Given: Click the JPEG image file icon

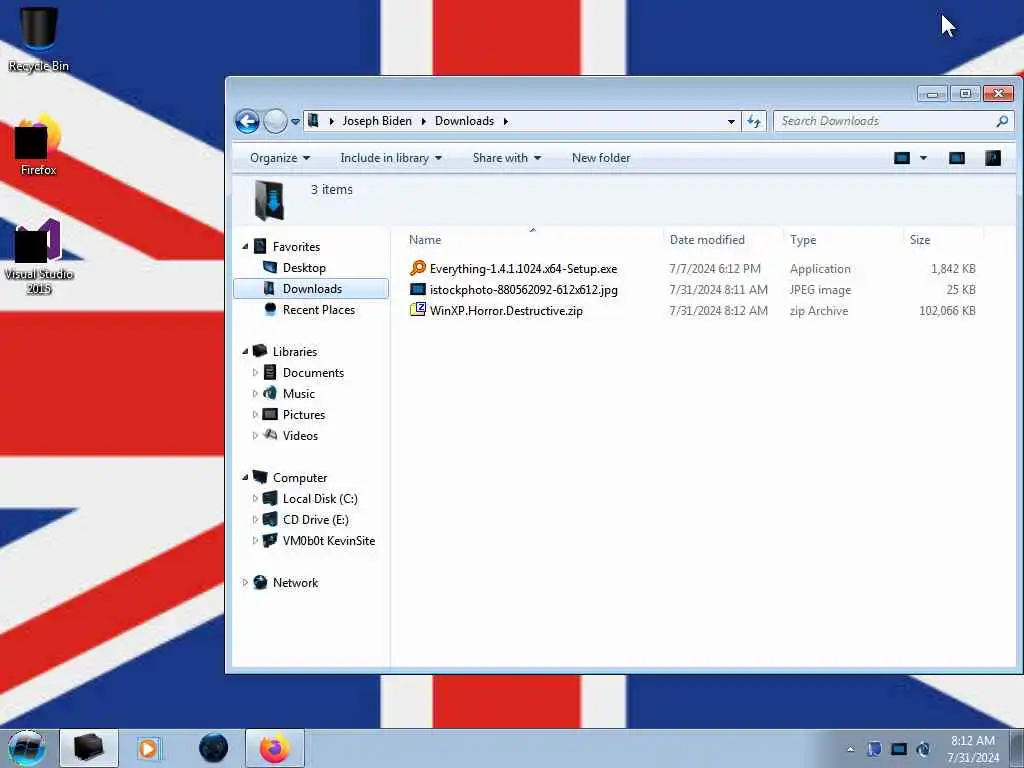Looking at the screenshot, I should tap(418, 289).
